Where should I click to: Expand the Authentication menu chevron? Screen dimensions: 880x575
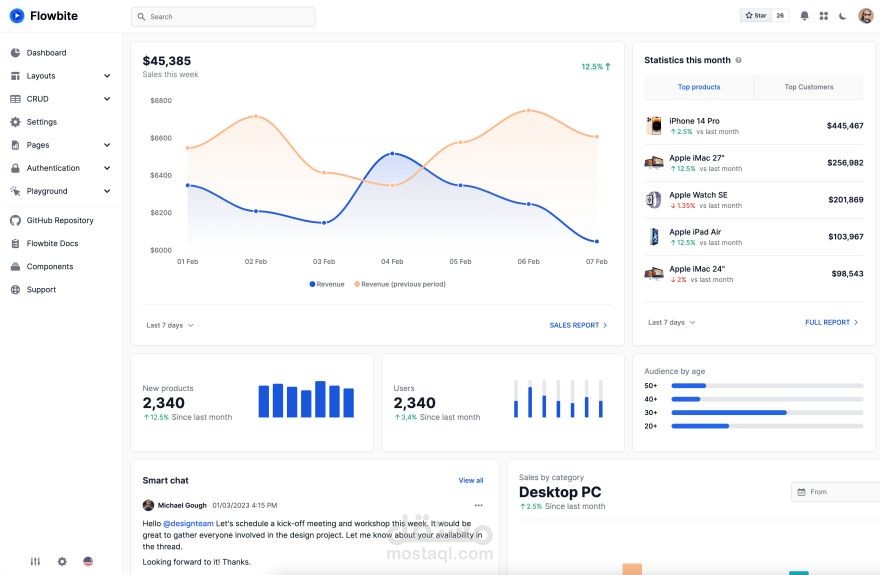tap(107, 168)
